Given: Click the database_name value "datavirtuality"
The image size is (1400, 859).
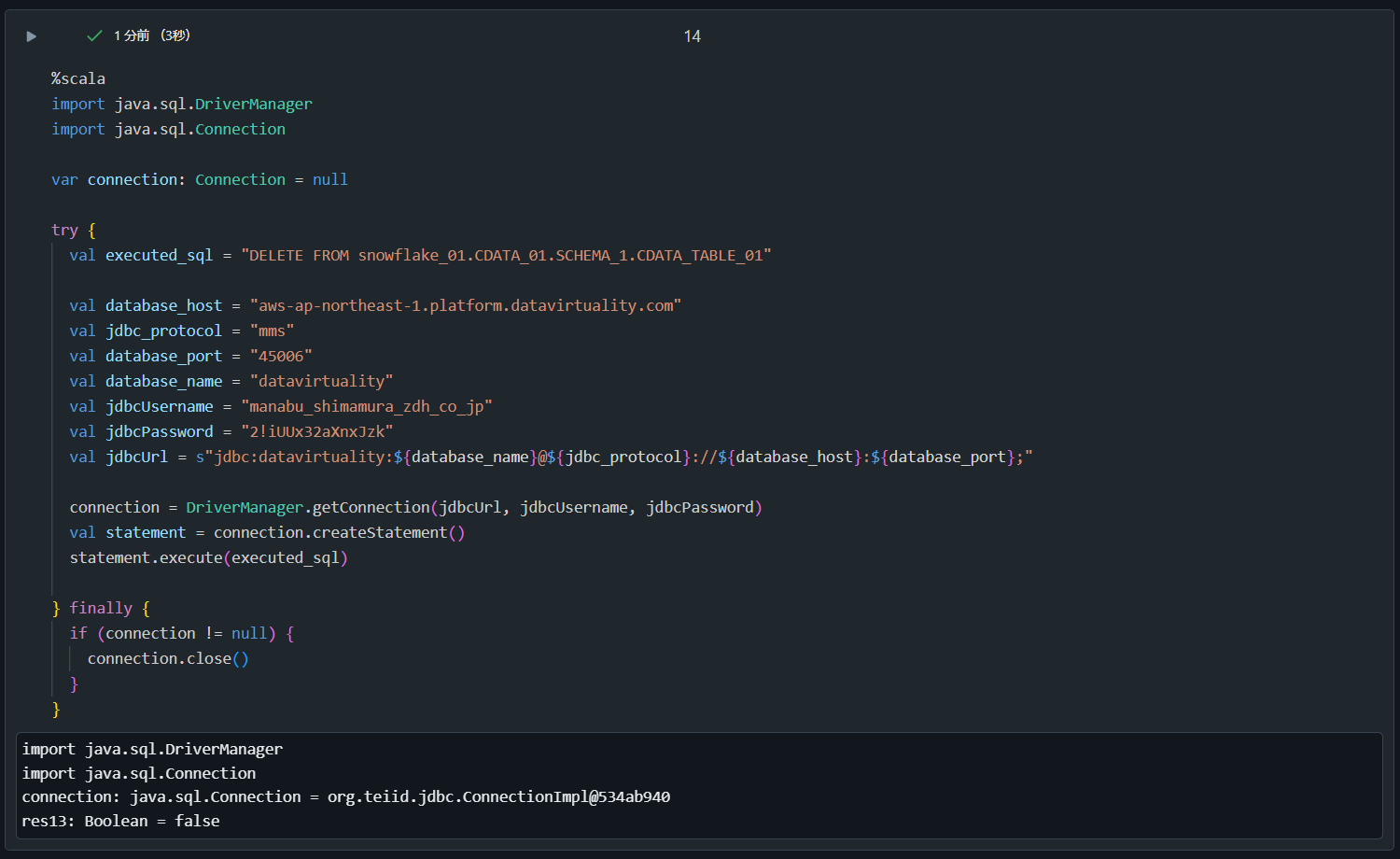Looking at the screenshot, I should point(321,381).
